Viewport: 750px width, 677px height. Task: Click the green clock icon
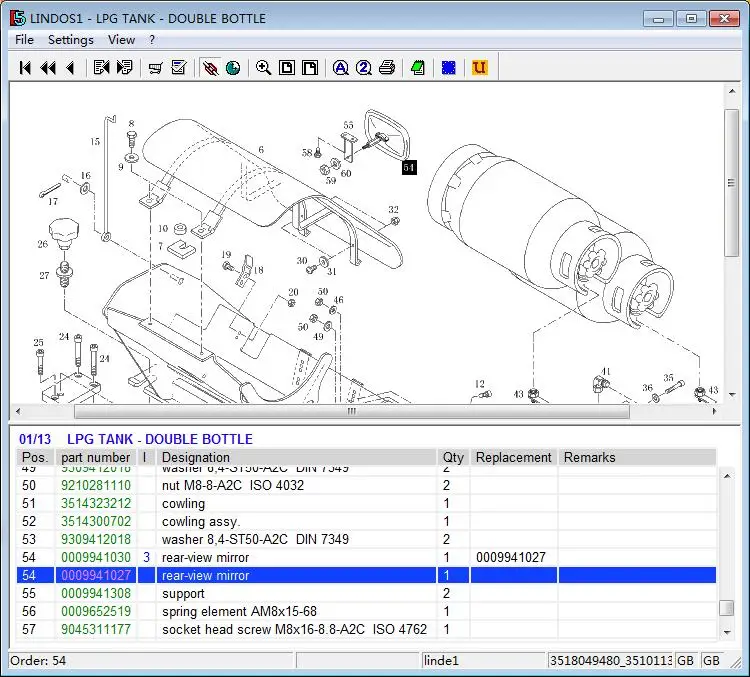coord(233,68)
